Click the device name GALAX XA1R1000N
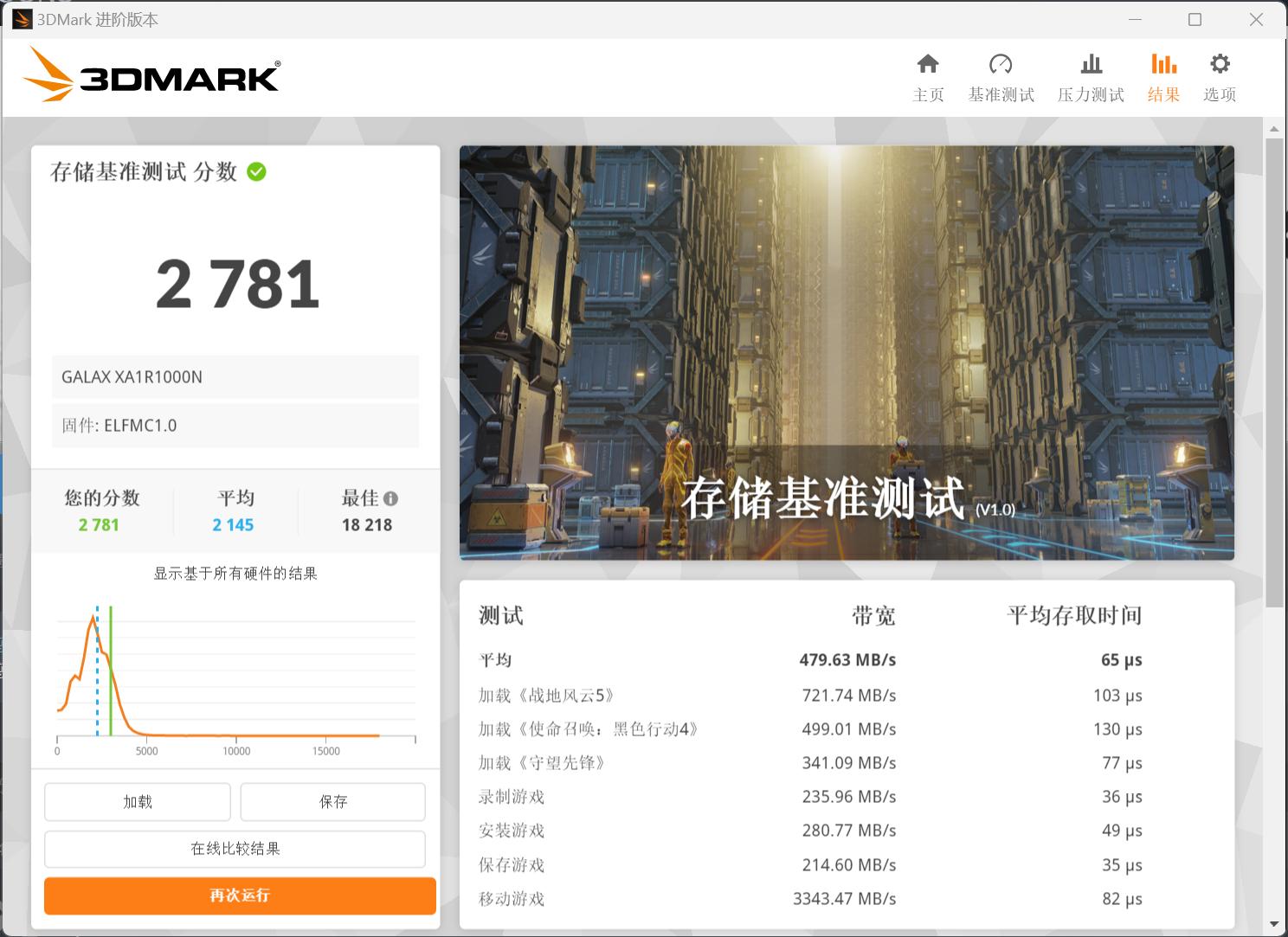The width and height of the screenshot is (1288, 937). (132, 377)
